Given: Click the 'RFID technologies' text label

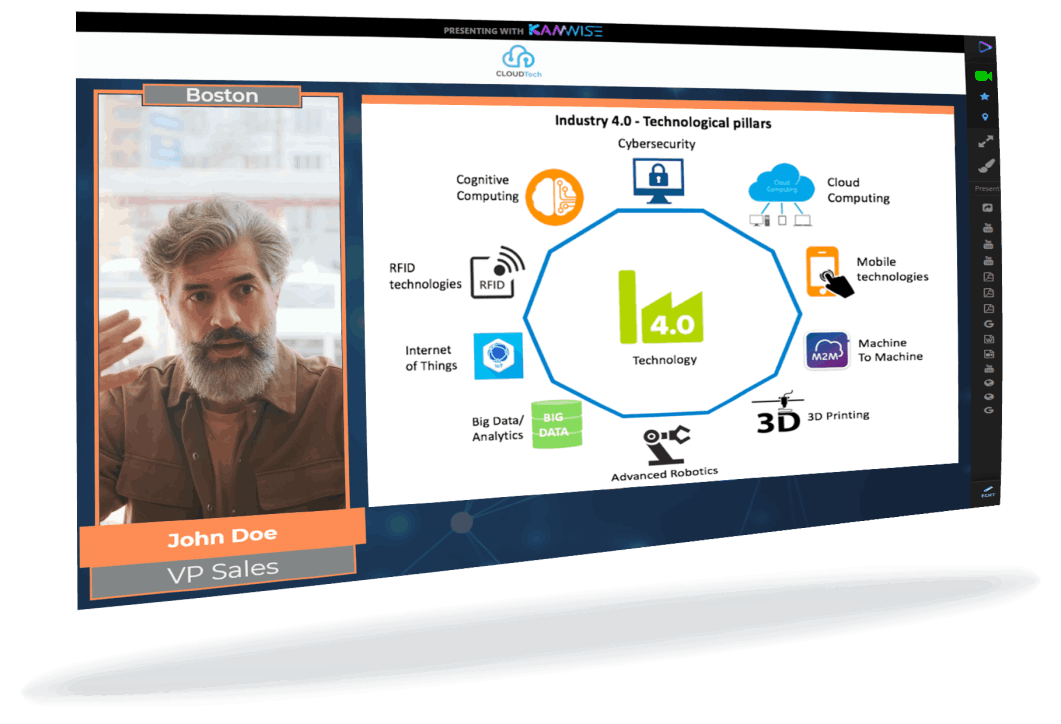Looking at the screenshot, I should (x=425, y=276).
